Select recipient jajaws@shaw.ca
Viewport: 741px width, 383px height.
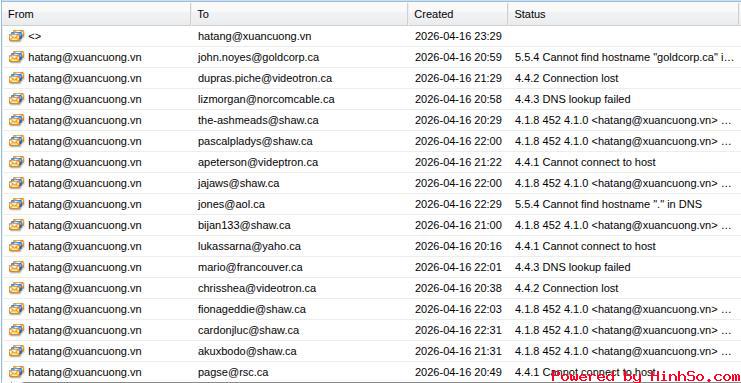click(238, 183)
